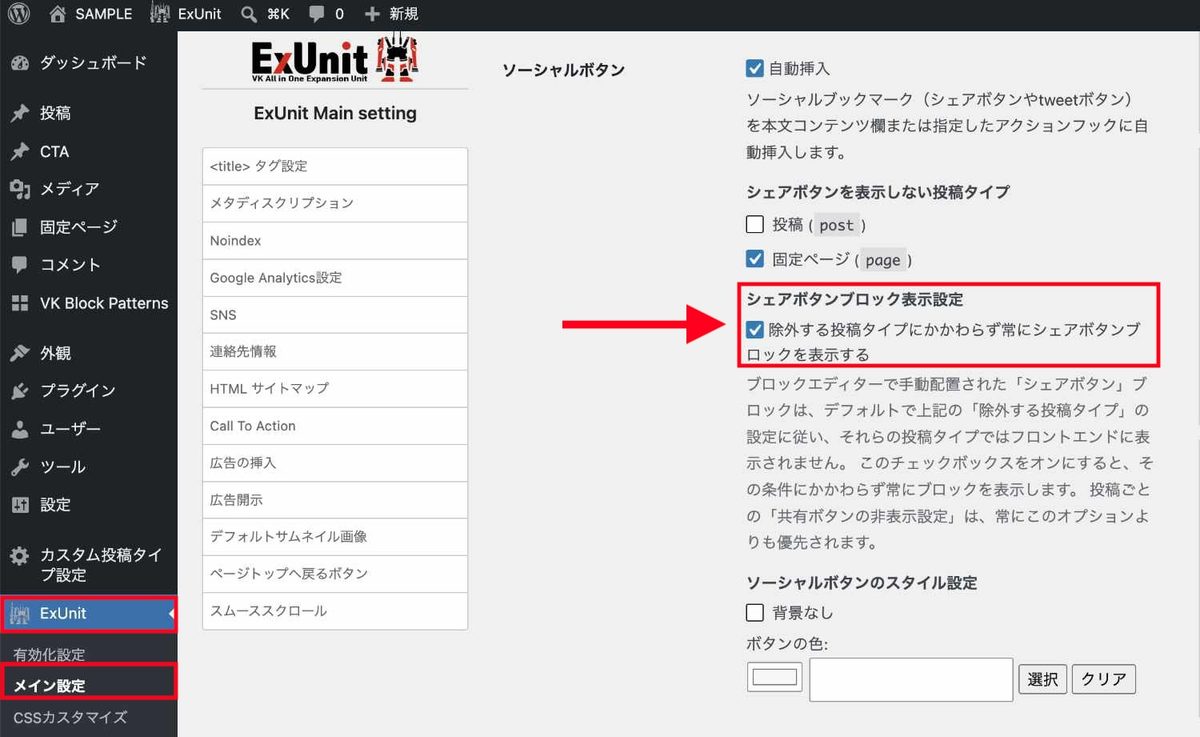Image resolution: width=1200 pixels, height=737 pixels.
Task: Jump to 広告の挿入 section
Action: pyautogui.click(x=335, y=463)
